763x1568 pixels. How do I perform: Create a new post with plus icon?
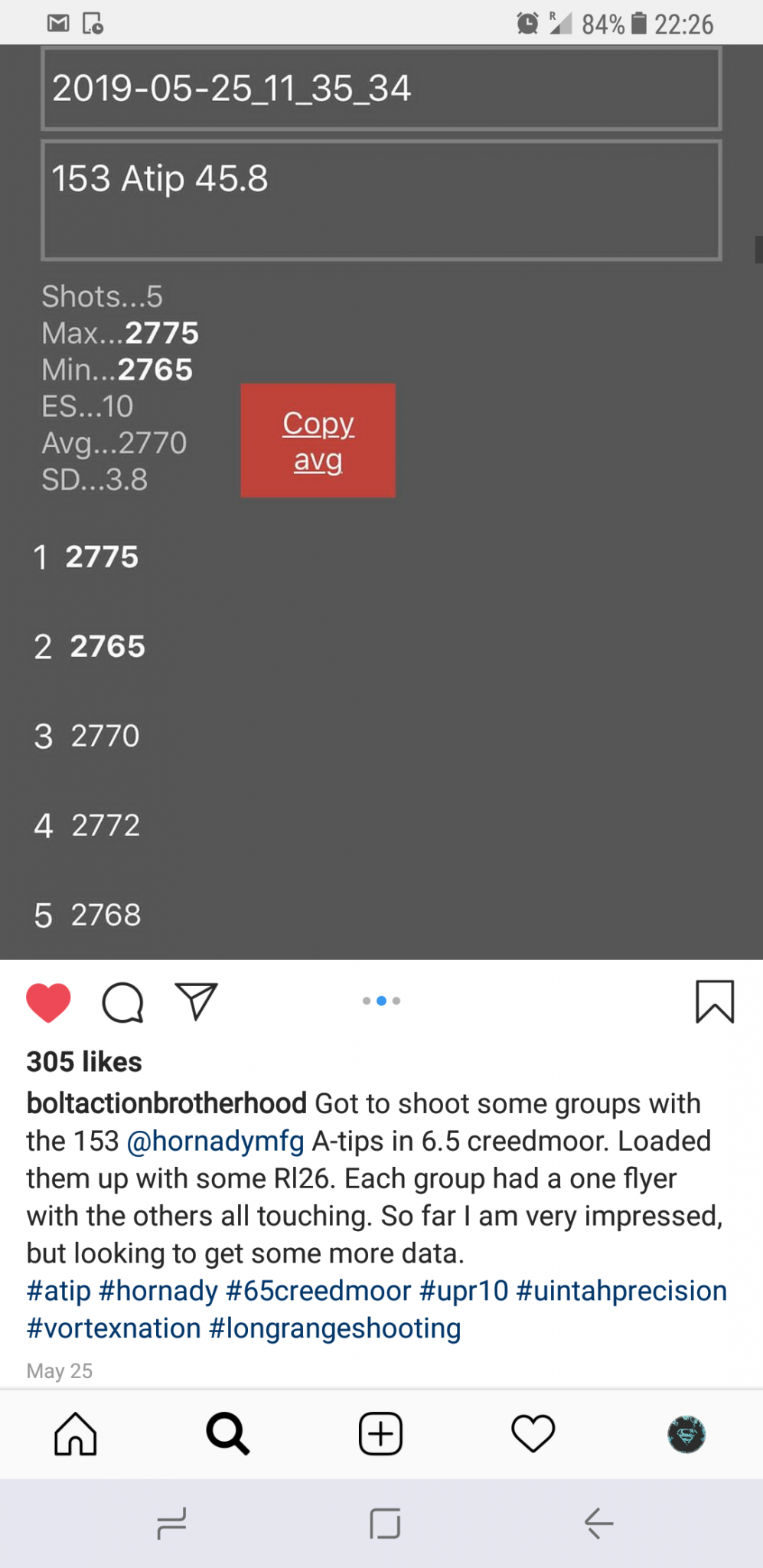coord(380,1433)
